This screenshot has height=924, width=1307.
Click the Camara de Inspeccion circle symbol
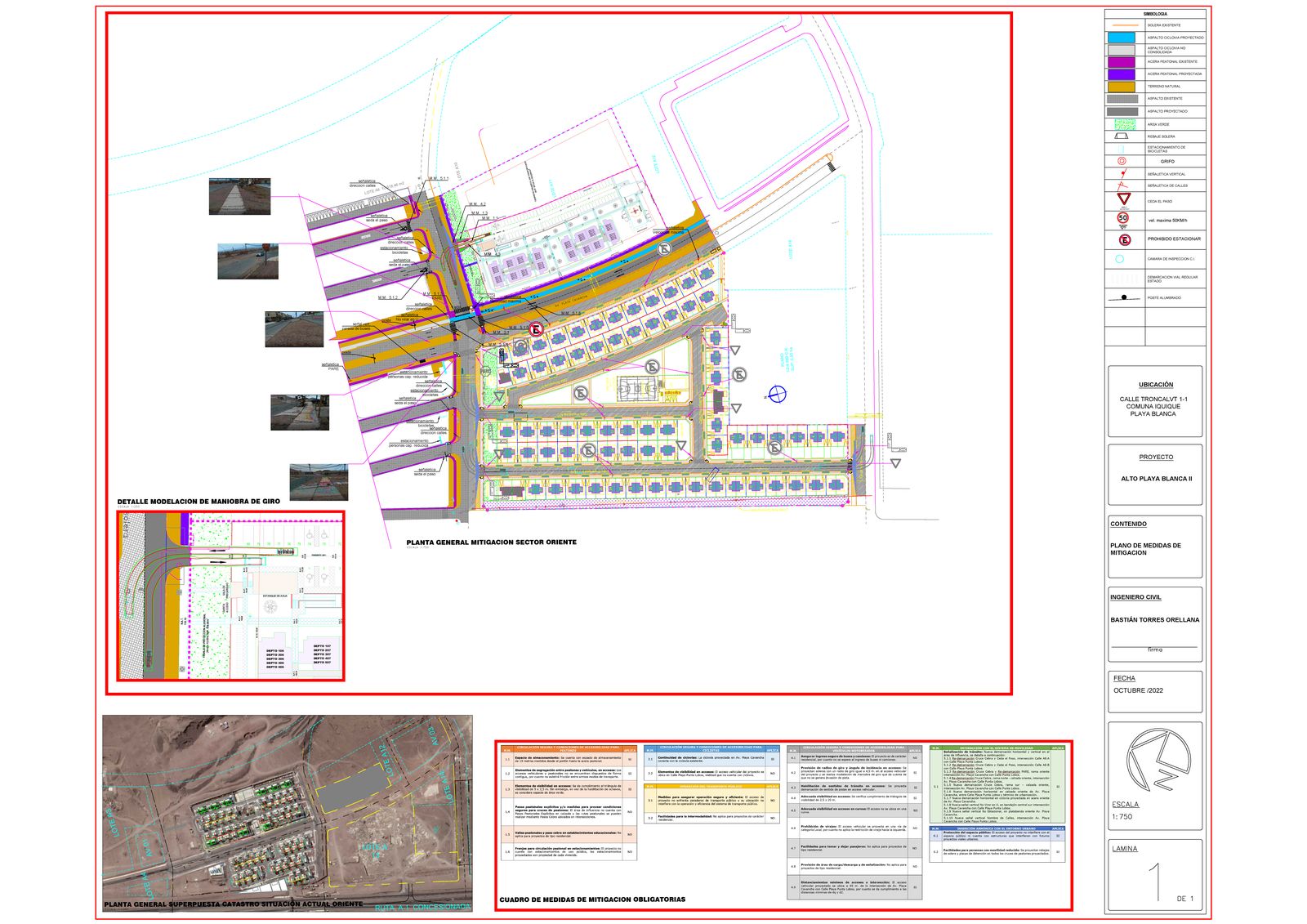click(1119, 259)
